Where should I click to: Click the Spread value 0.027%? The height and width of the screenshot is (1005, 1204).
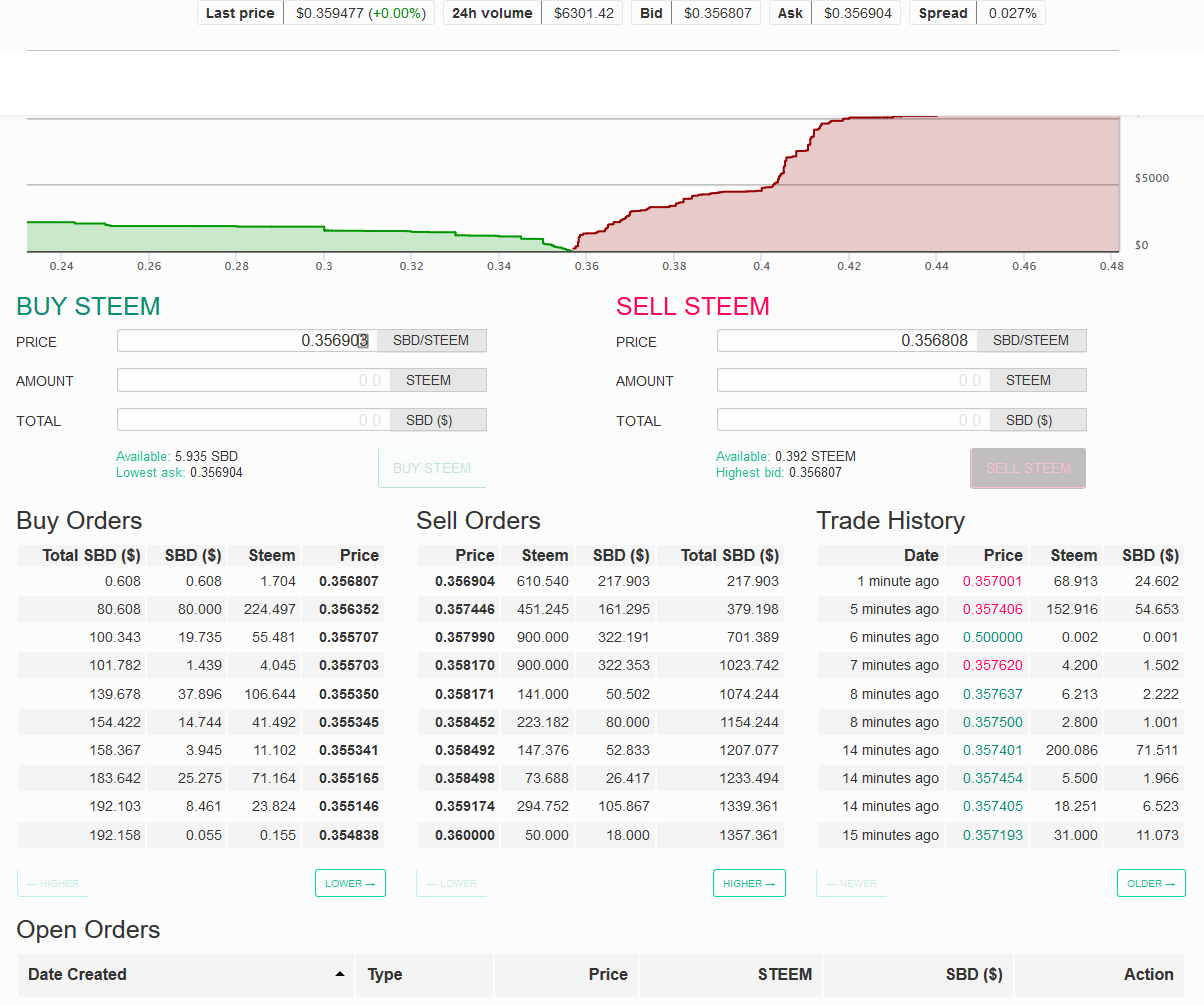tap(1013, 13)
